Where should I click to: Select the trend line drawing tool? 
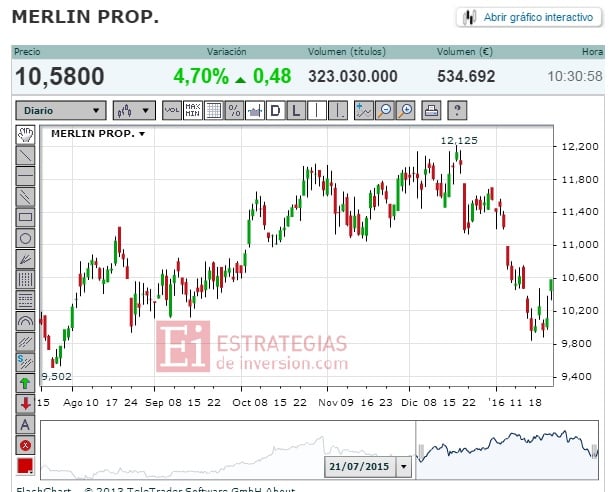point(25,155)
